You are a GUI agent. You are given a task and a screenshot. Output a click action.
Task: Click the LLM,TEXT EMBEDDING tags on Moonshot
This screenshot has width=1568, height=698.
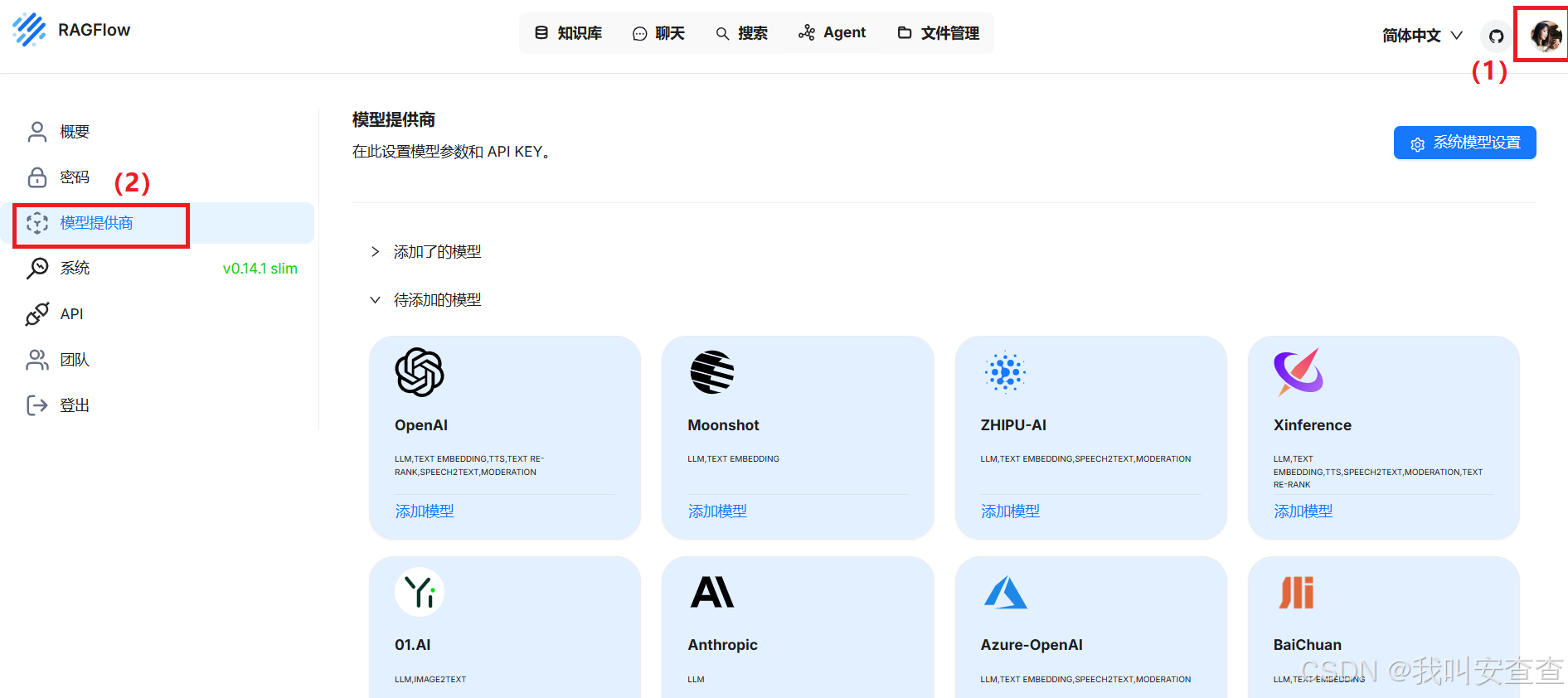[734, 459]
